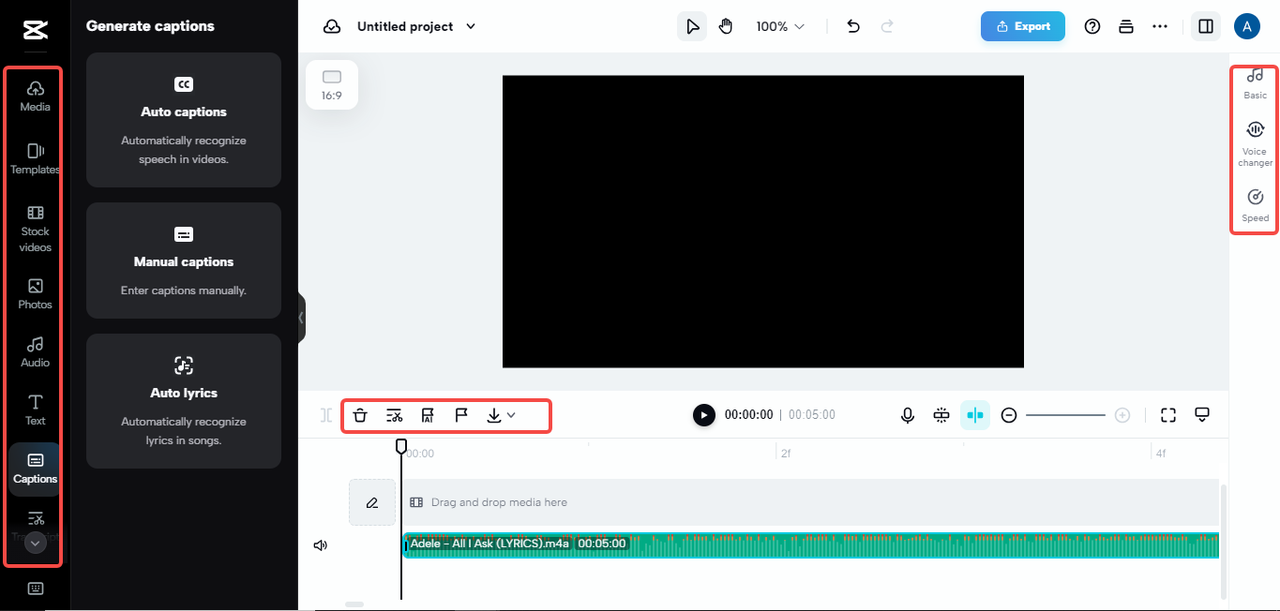Image resolution: width=1280 pixels, height=611 pixels.
Task: Open the layout stack icon next to help
Action: (x=1126, y=27)
